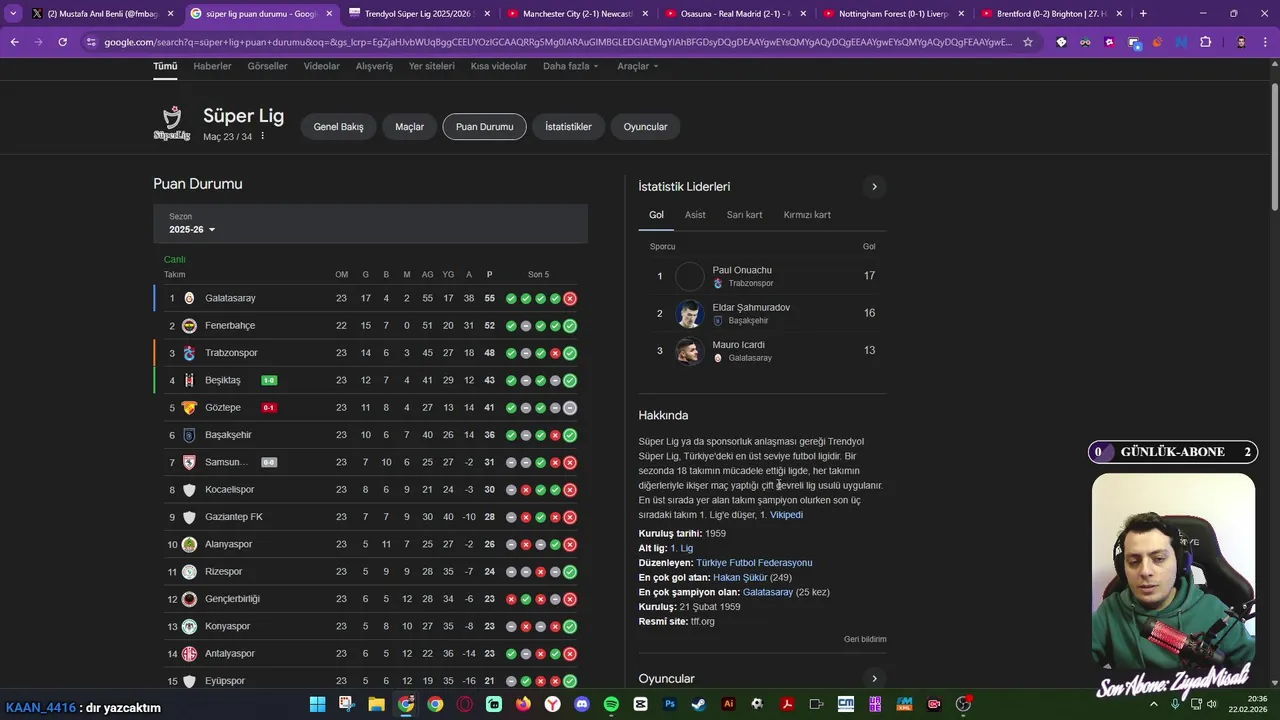This screenshot has width=1280, height=720.
Task: Click the Antalyaspor club crest icon
Action: pyautogui.click(x=189, y=654)
